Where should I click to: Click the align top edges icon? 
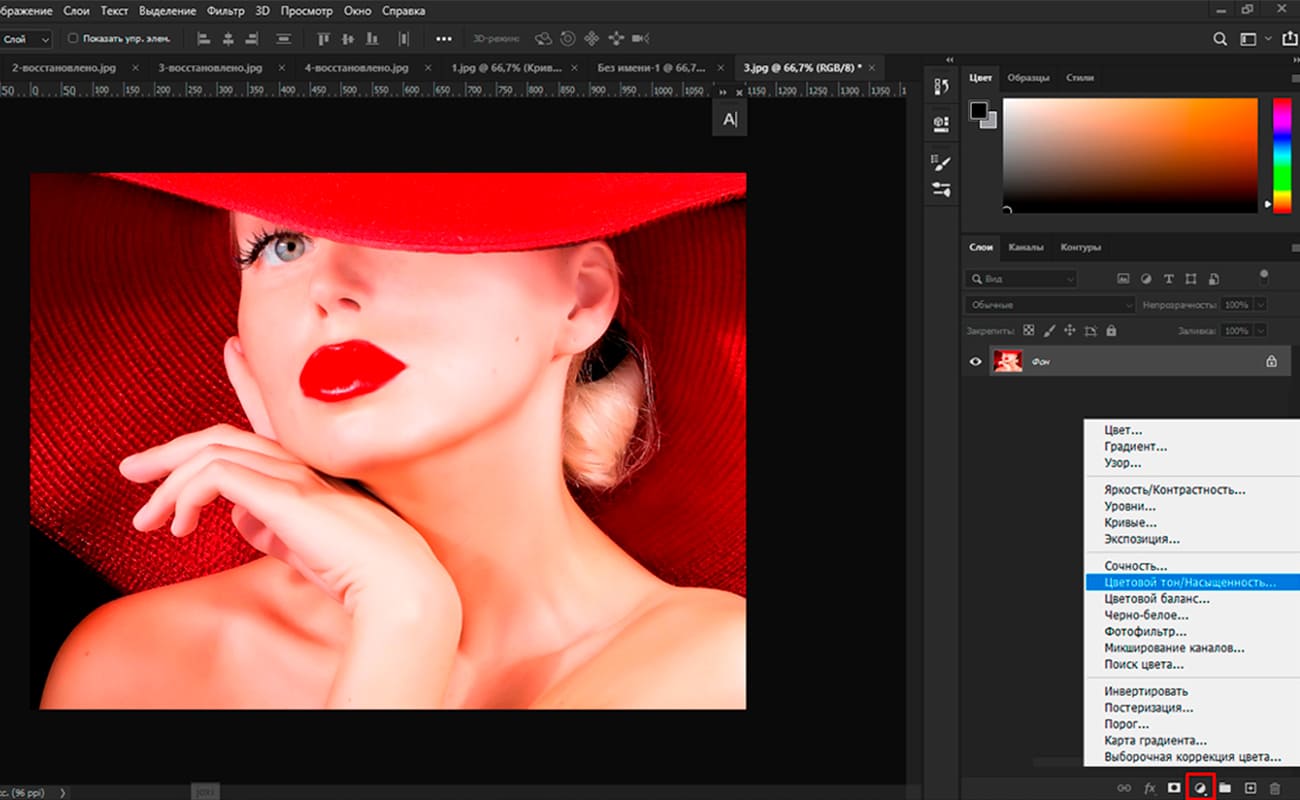point(323,39)
